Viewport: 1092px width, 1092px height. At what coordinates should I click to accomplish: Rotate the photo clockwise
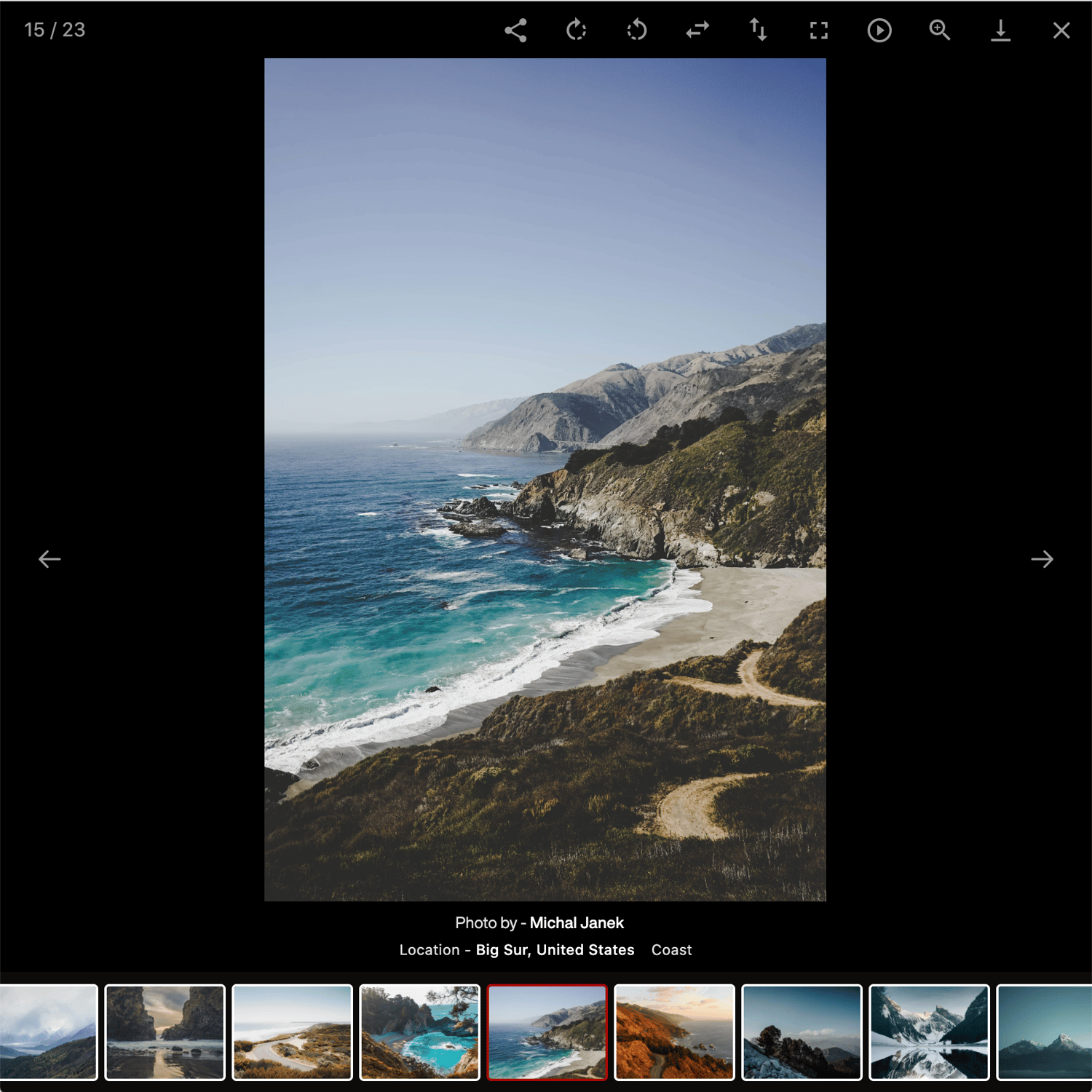coord(576,30)
